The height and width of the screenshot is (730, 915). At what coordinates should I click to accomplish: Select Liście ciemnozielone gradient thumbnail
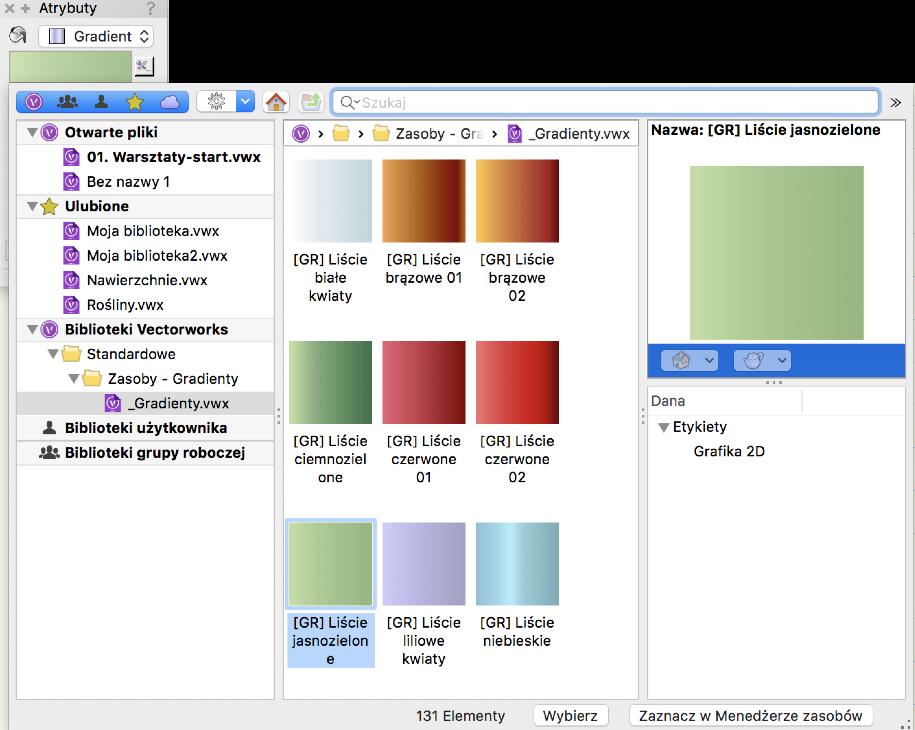(330, 382)
